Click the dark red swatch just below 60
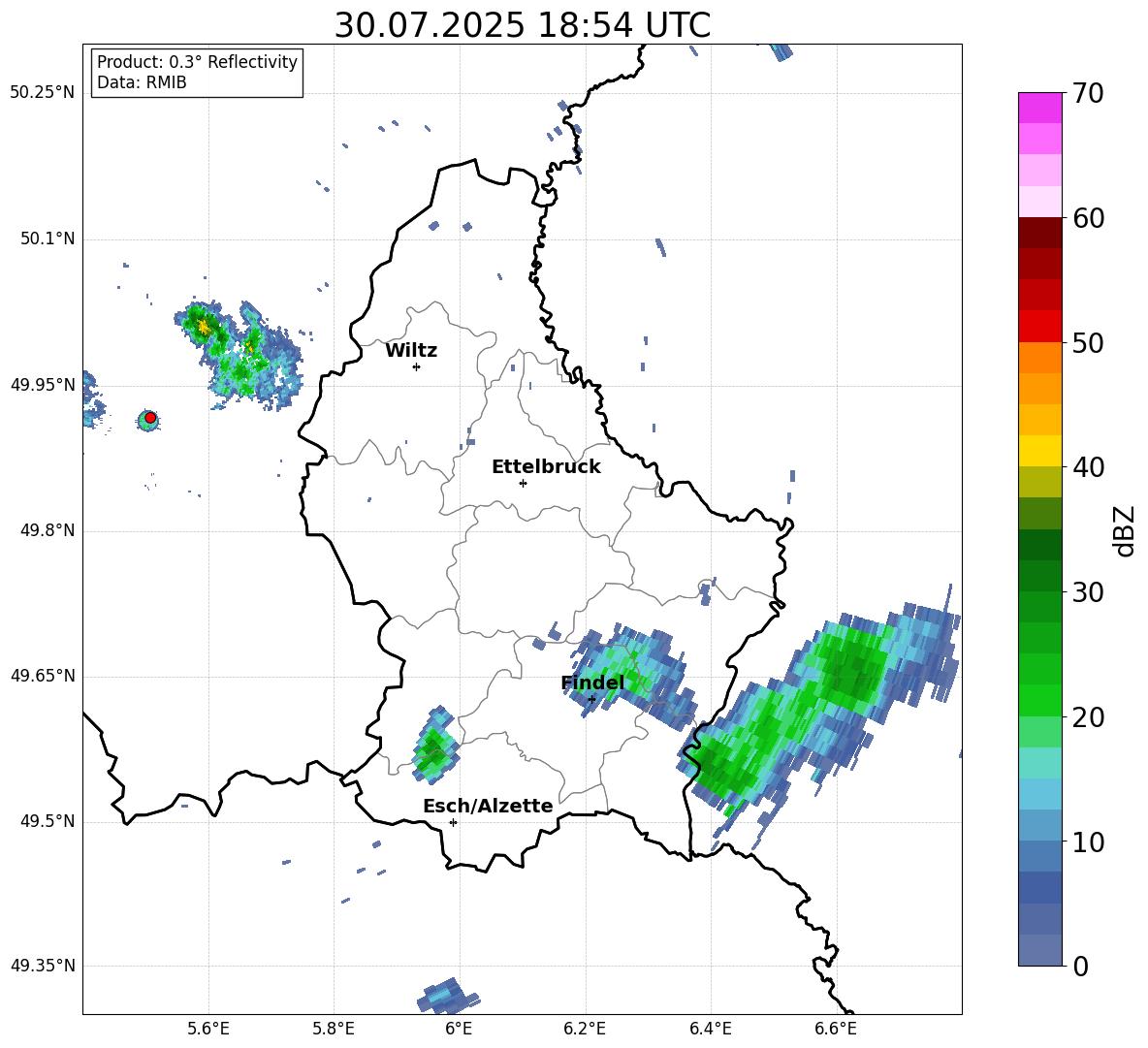This screenshot has width=1148, height=1048. (1039, 233)
